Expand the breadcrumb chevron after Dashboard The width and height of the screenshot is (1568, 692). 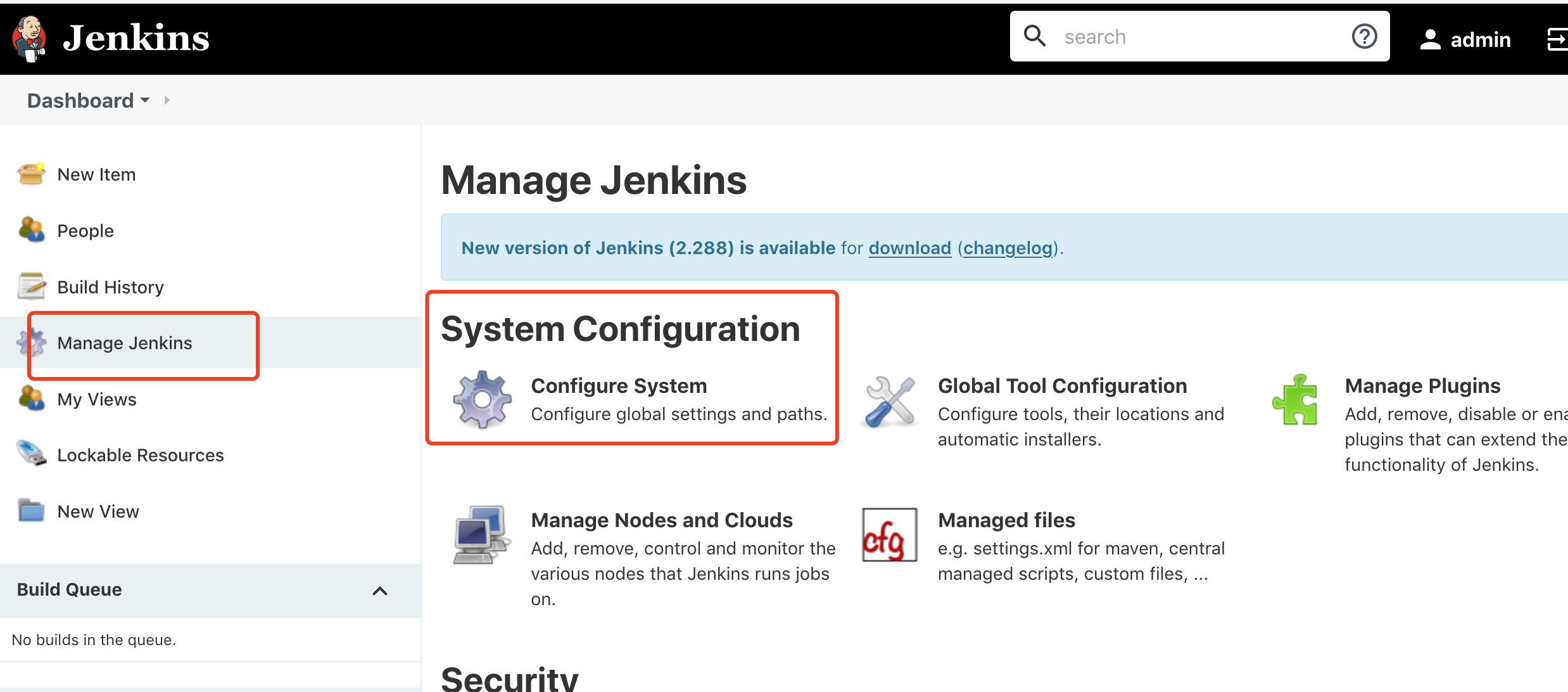[x=167, y=100]
